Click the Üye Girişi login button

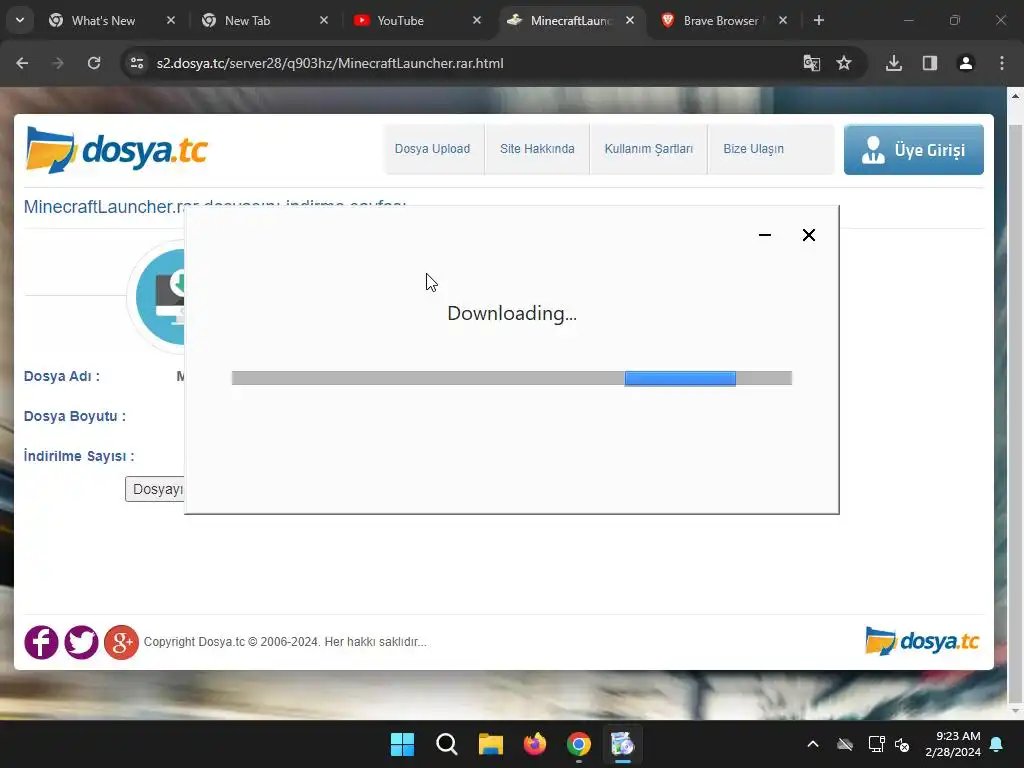(914, 150)
